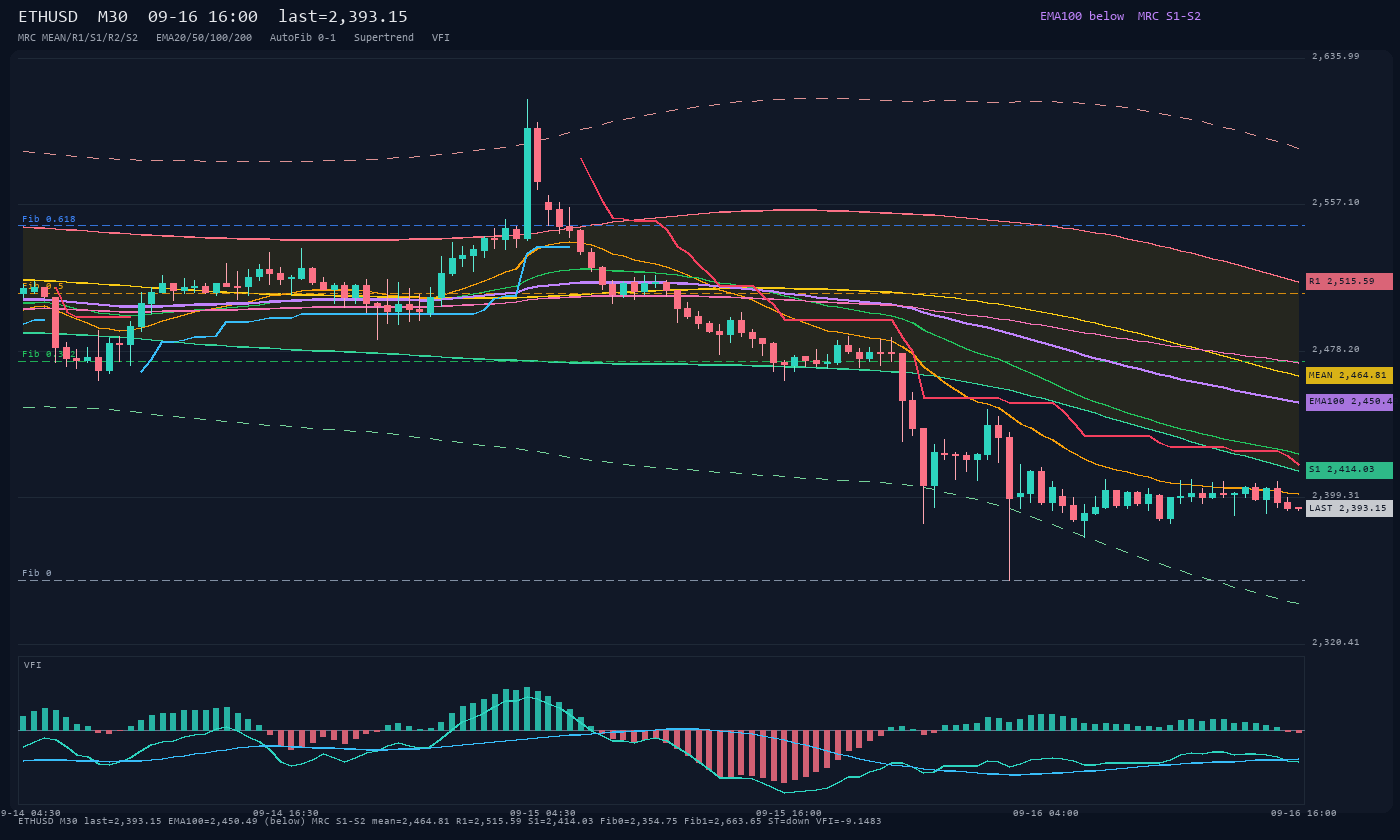Click the Fib 0.5 level label
1400x840 pixels.
[43, 286]
